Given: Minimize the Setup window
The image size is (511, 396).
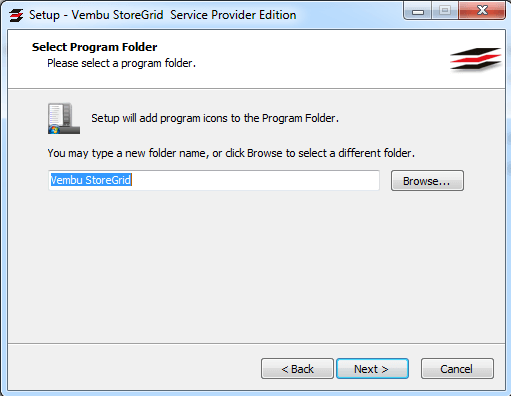Looking at the screenshot, I should pyautogui.click(x=418, y=11).
